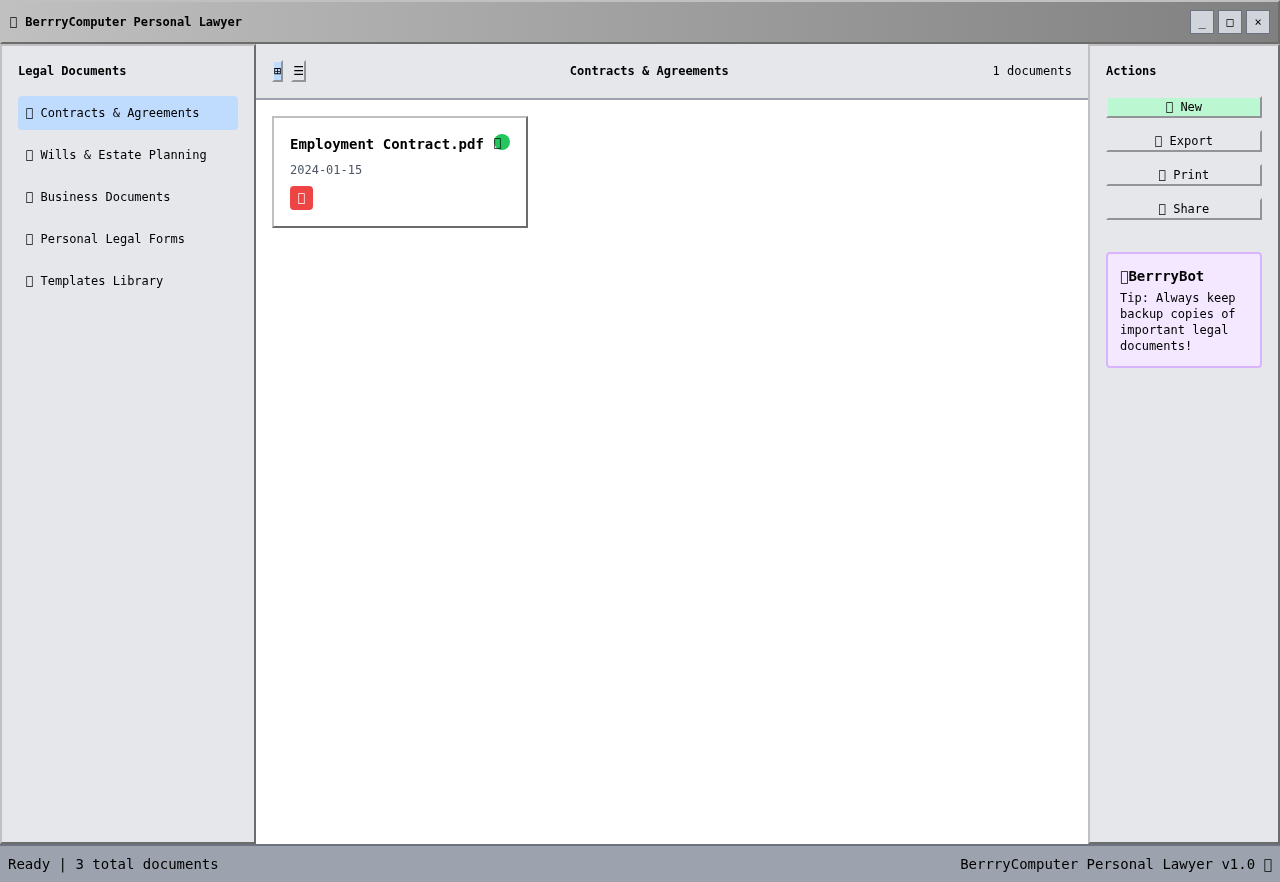Switch to grid view layout
The height and width of the screenshot is (882, 1280).
[x=277, y=71]
